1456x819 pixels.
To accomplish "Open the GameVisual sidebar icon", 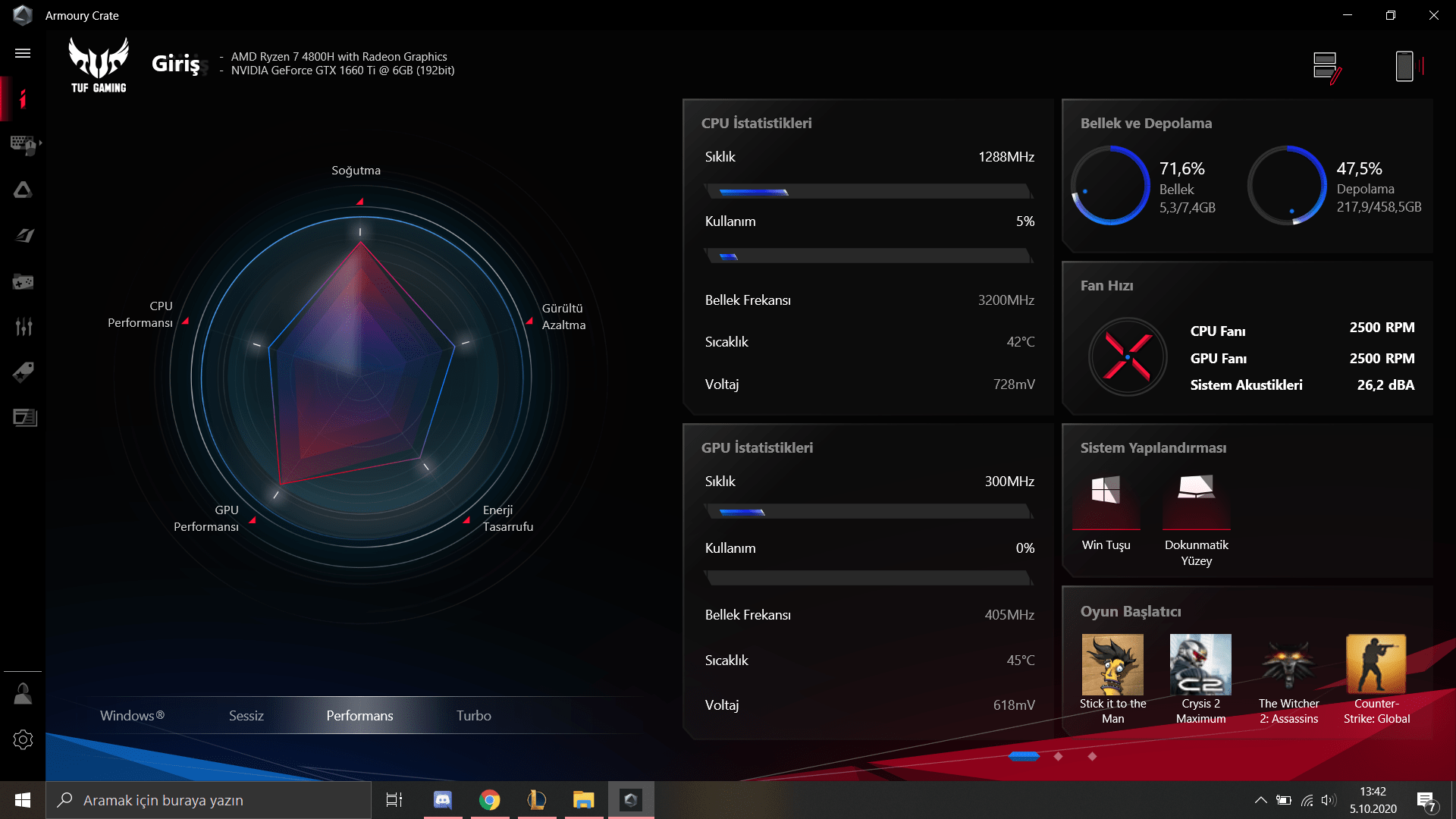I will click(23, 236).
